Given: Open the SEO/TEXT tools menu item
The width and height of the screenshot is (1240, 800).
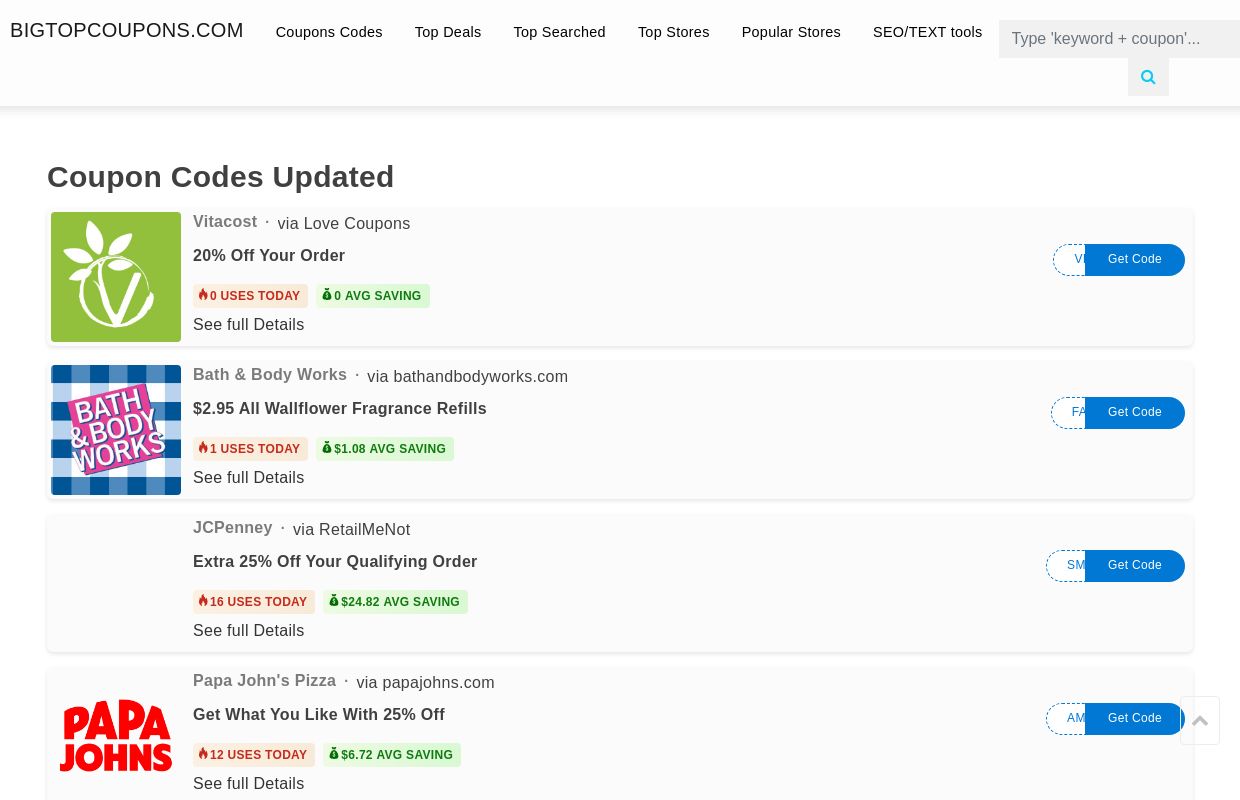Looking at the screenshot, I should coord(928,32).
